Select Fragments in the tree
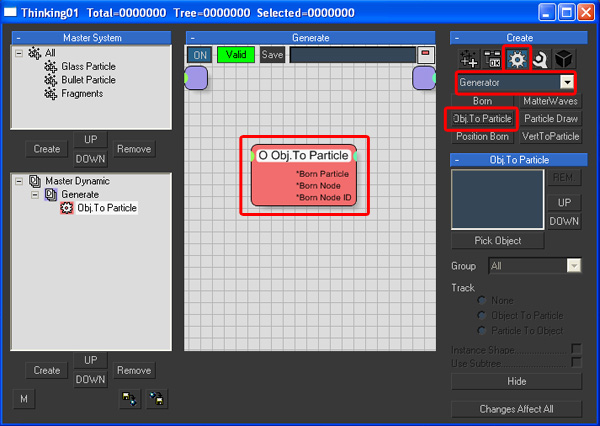600x426 pixels. pos(82,93)
